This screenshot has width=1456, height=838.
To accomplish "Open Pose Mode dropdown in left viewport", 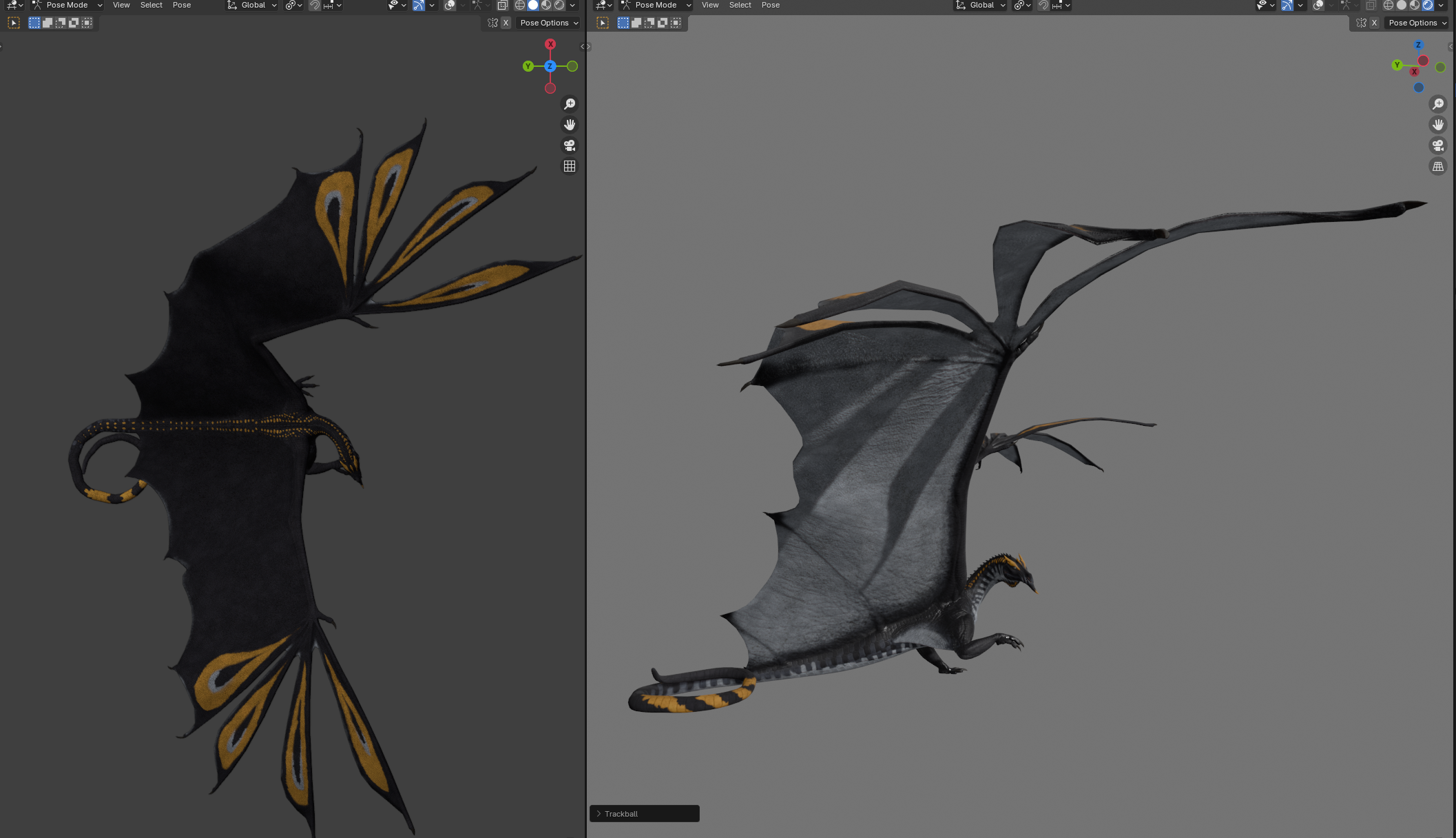I will pos(67,6).
